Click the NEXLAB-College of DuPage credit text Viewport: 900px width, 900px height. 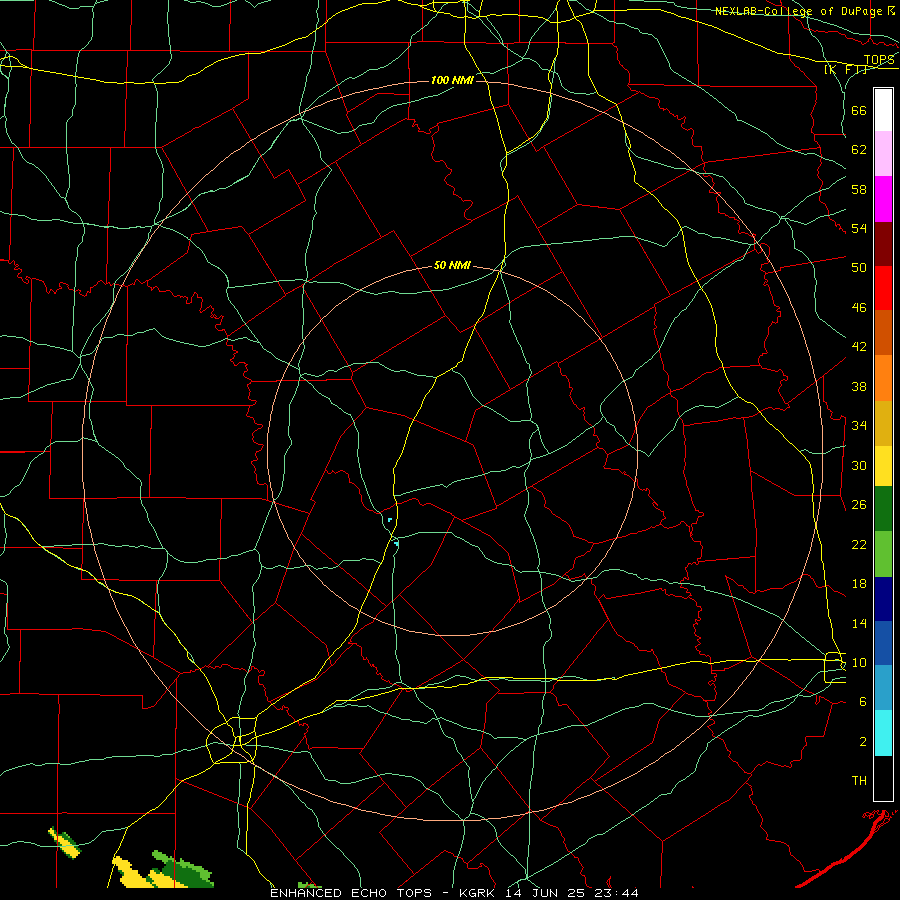point(798,11)
